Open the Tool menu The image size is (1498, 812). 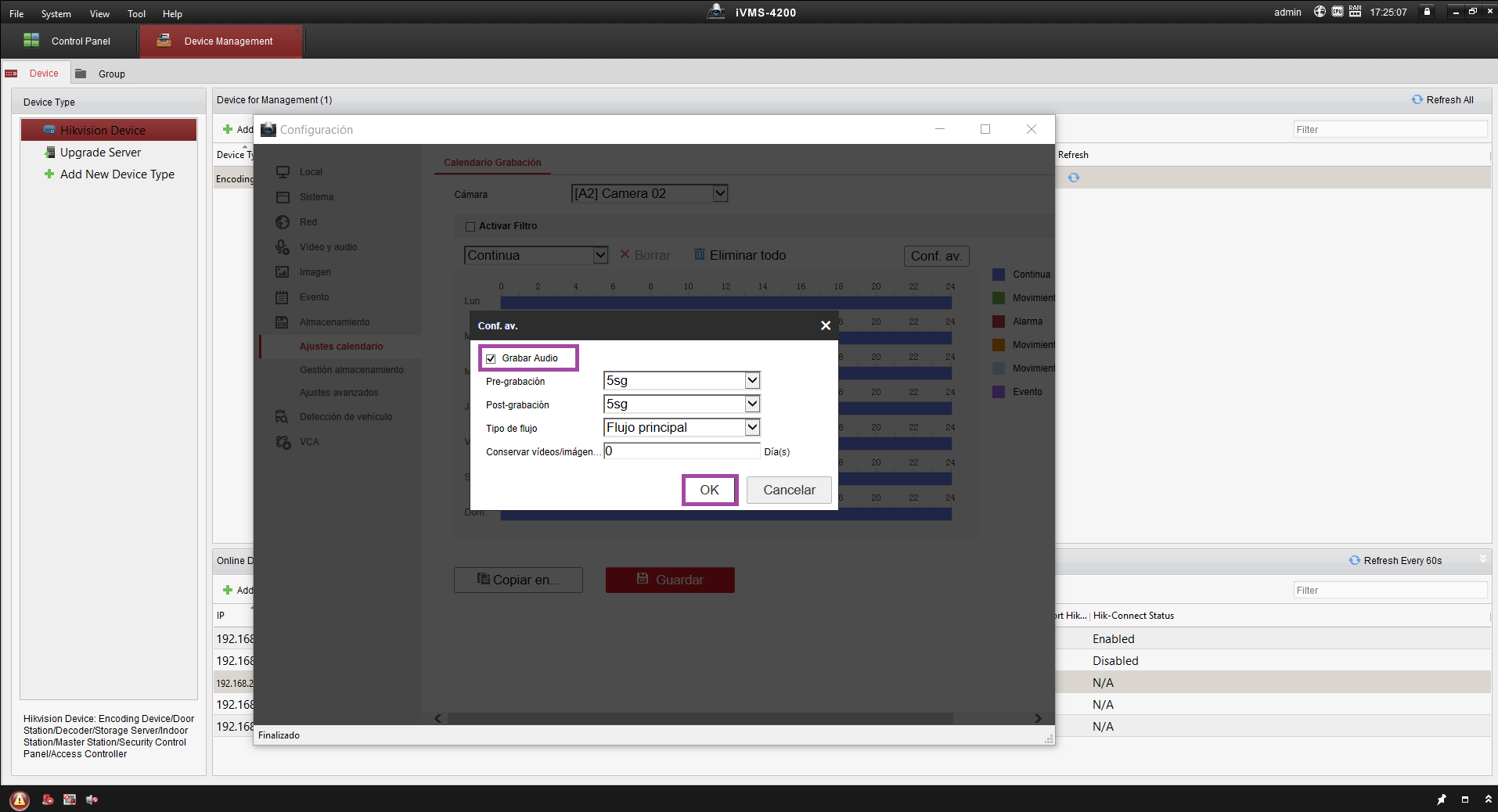136,13
